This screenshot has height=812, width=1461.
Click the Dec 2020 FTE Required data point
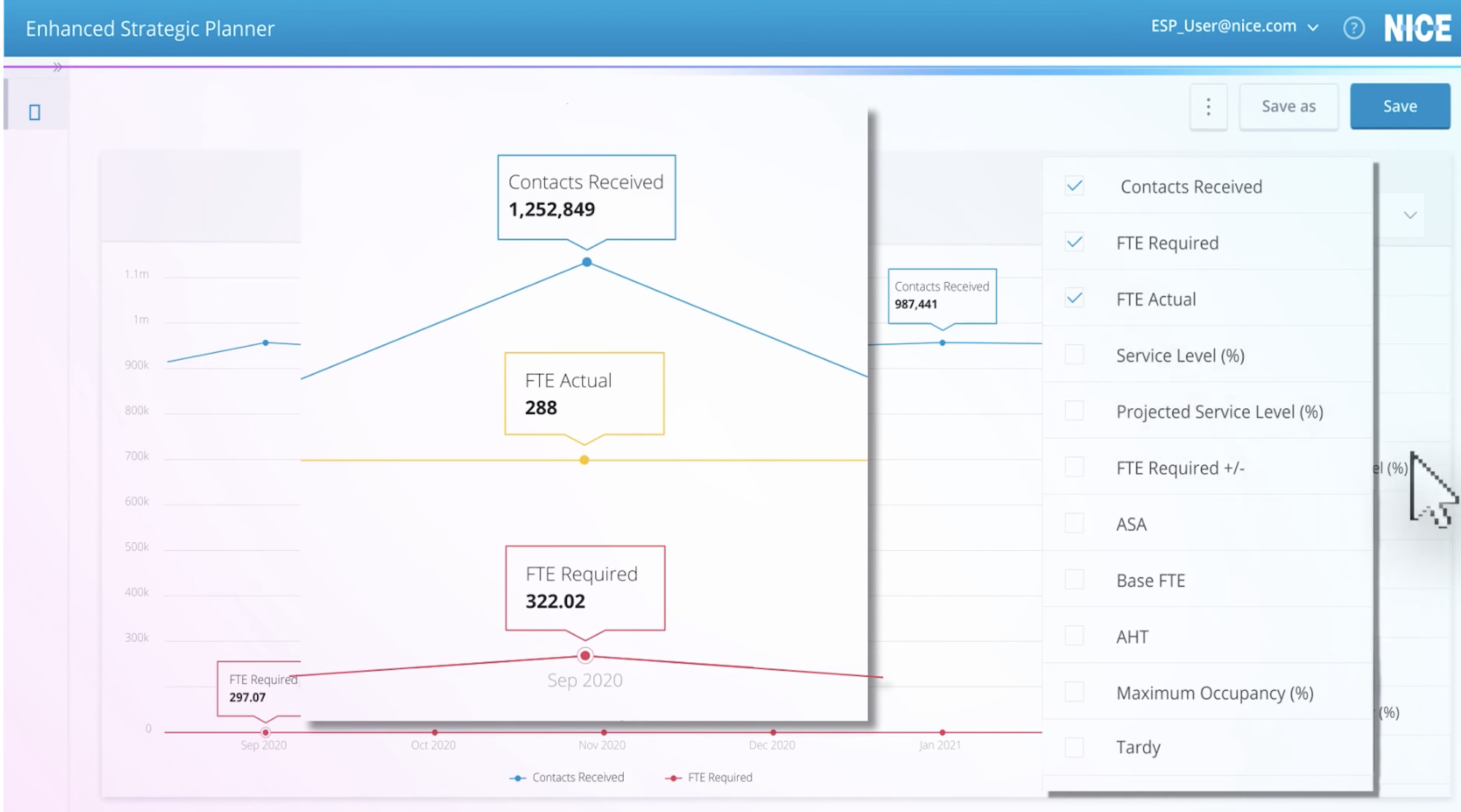(x=773, y=732)
